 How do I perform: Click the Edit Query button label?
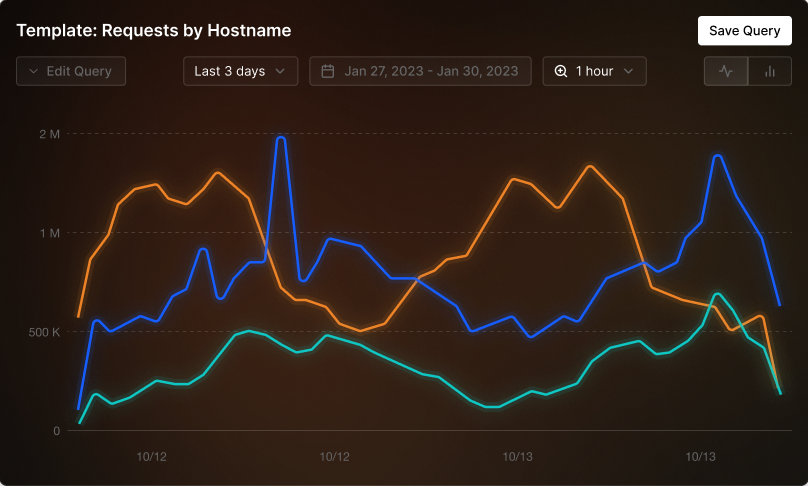click(79, 71)
